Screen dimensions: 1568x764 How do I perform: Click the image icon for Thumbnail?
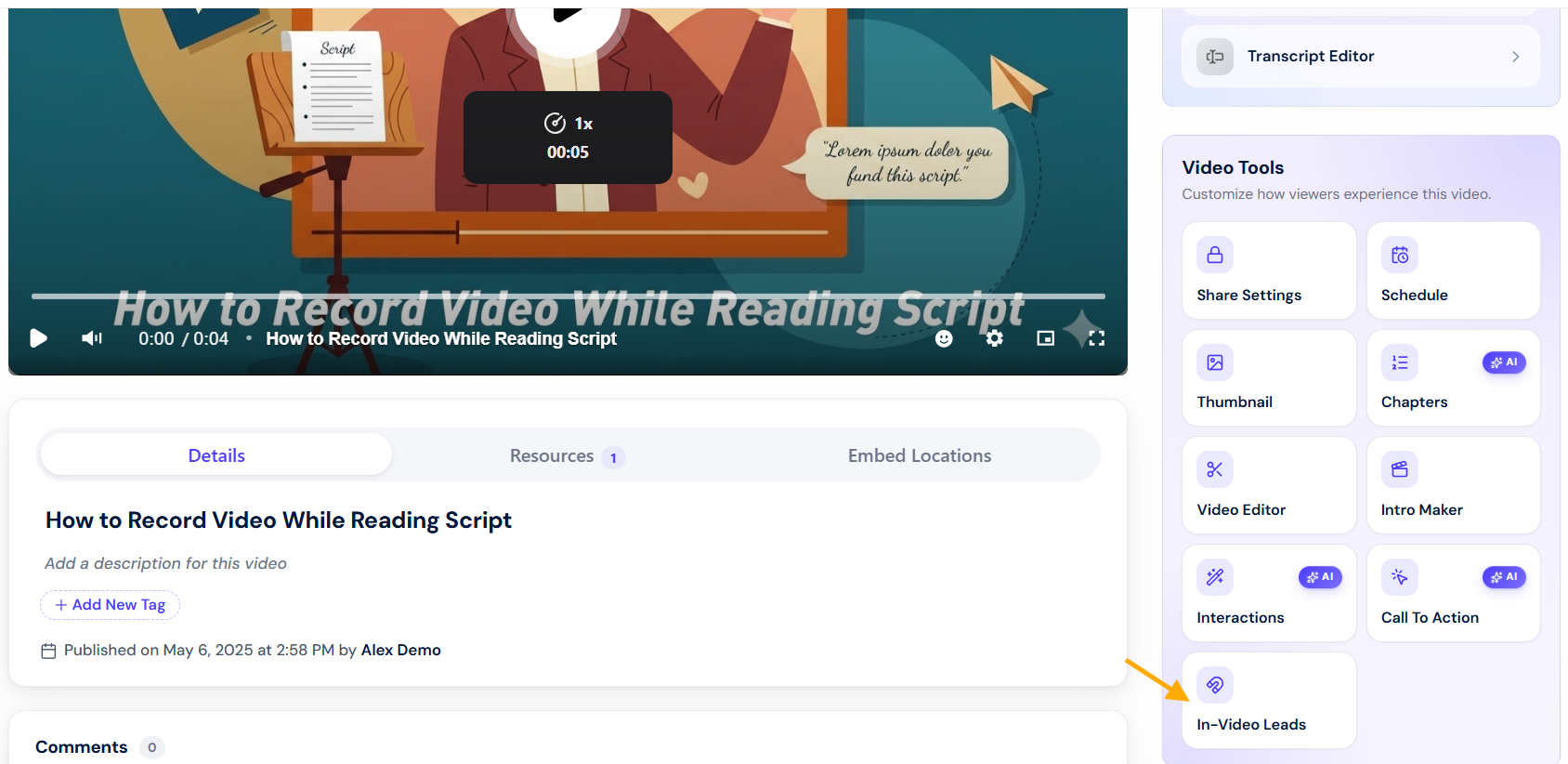click(1215, 362)
